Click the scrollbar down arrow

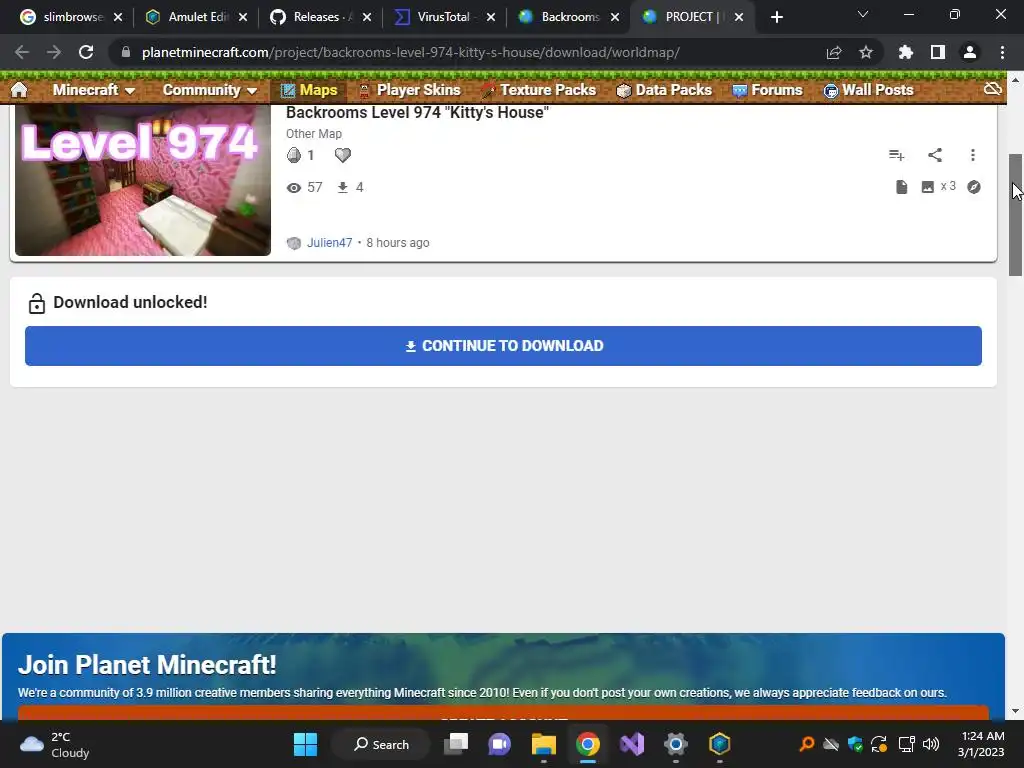pyautogui.click(x=1016, y=711)
